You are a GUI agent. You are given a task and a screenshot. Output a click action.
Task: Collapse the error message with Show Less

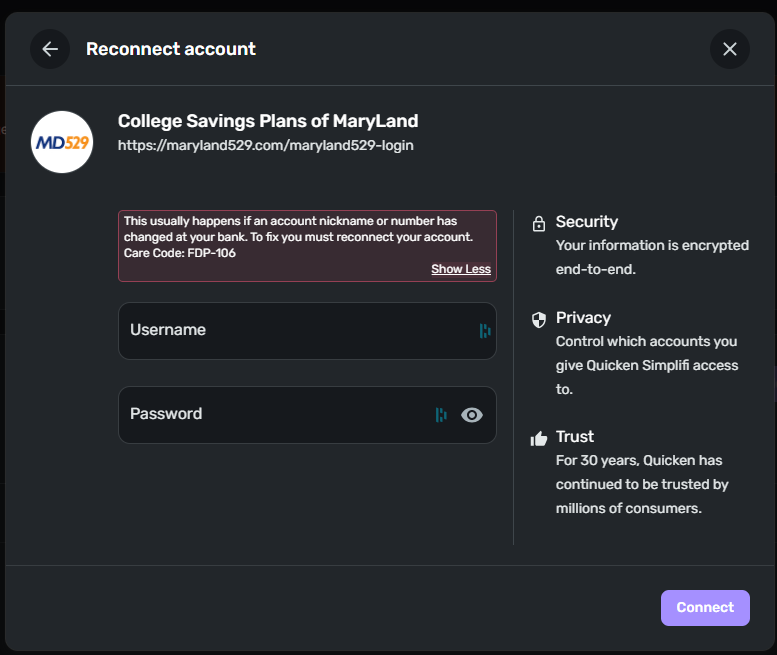(461, 269)
